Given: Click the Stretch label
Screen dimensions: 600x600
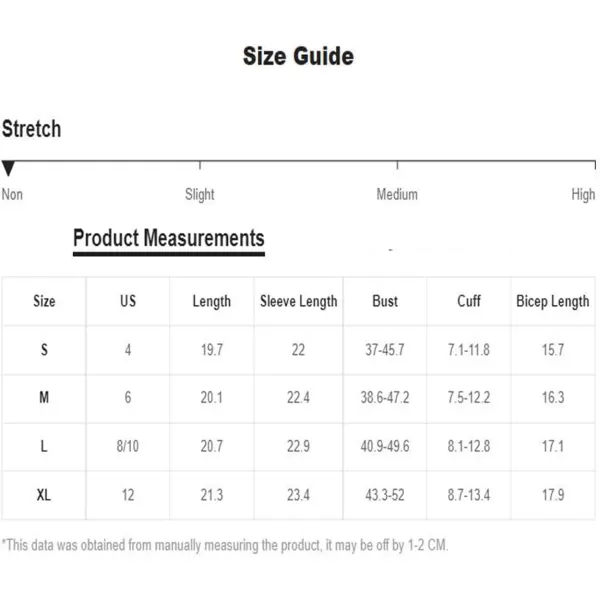Looking at the screenshot, I should [31, 129].
